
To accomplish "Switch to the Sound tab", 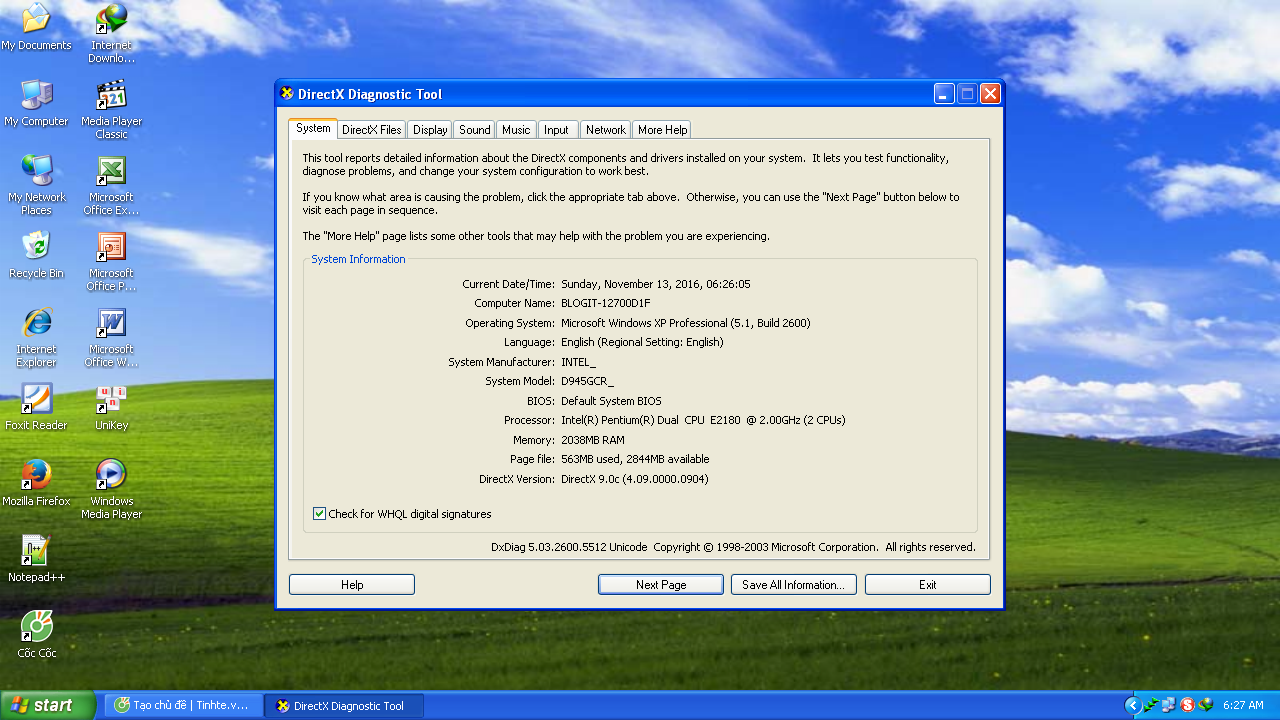I will coord(473,129).
